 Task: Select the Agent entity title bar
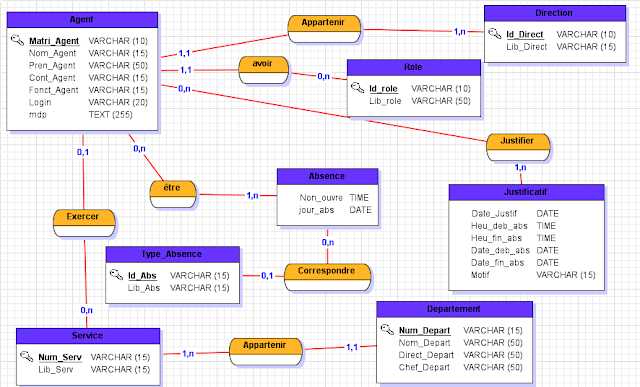click(x=82, y=20)
